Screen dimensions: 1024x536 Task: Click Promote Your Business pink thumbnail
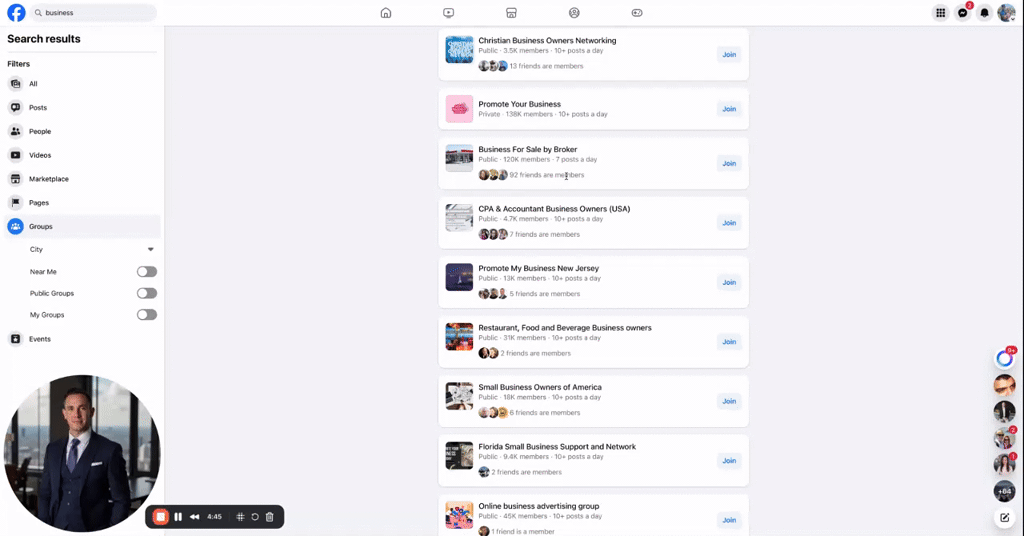pyautogui.click(x=459, y=109)
